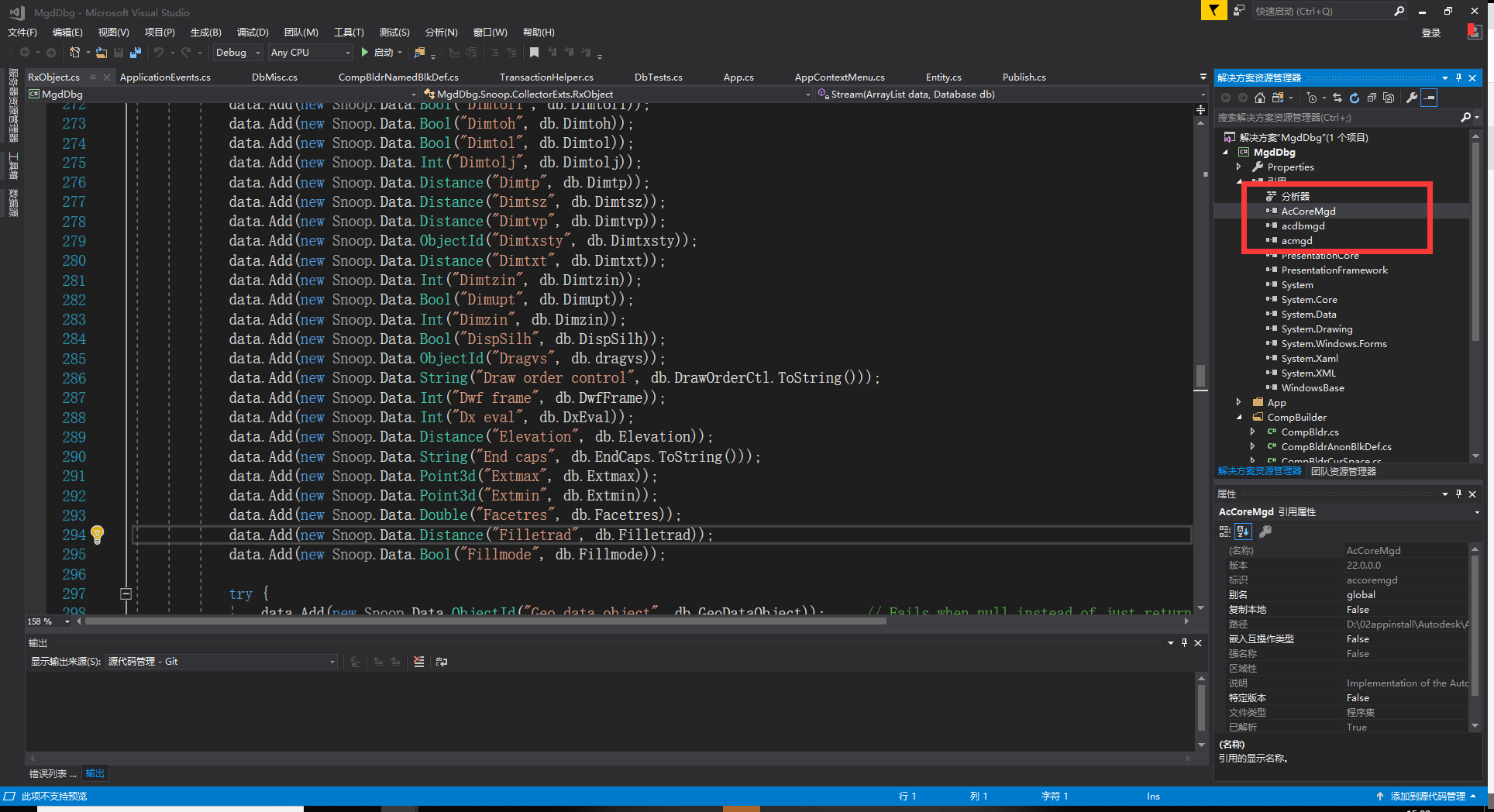Switch to the TransactionHelper.cs tab
The height and width of the screenshot is (812, 1494).
click(546, 77)
